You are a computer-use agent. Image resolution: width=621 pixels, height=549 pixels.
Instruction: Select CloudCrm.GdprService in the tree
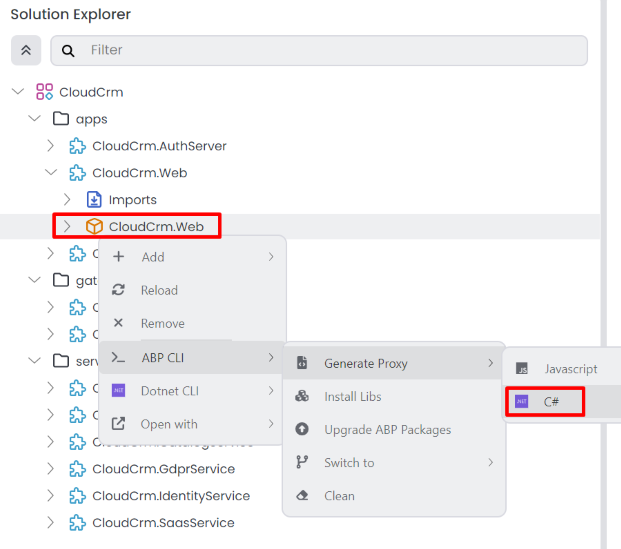(x=163, y=469)
